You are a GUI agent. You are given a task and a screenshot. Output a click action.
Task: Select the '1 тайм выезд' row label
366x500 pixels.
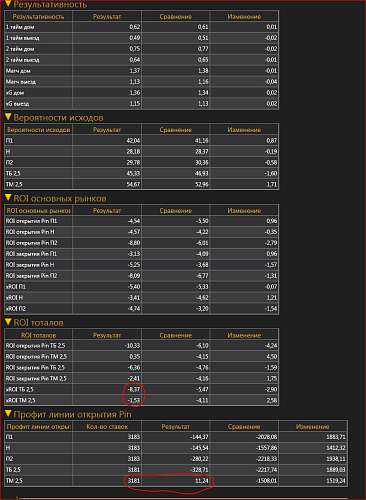coord(22,38)
